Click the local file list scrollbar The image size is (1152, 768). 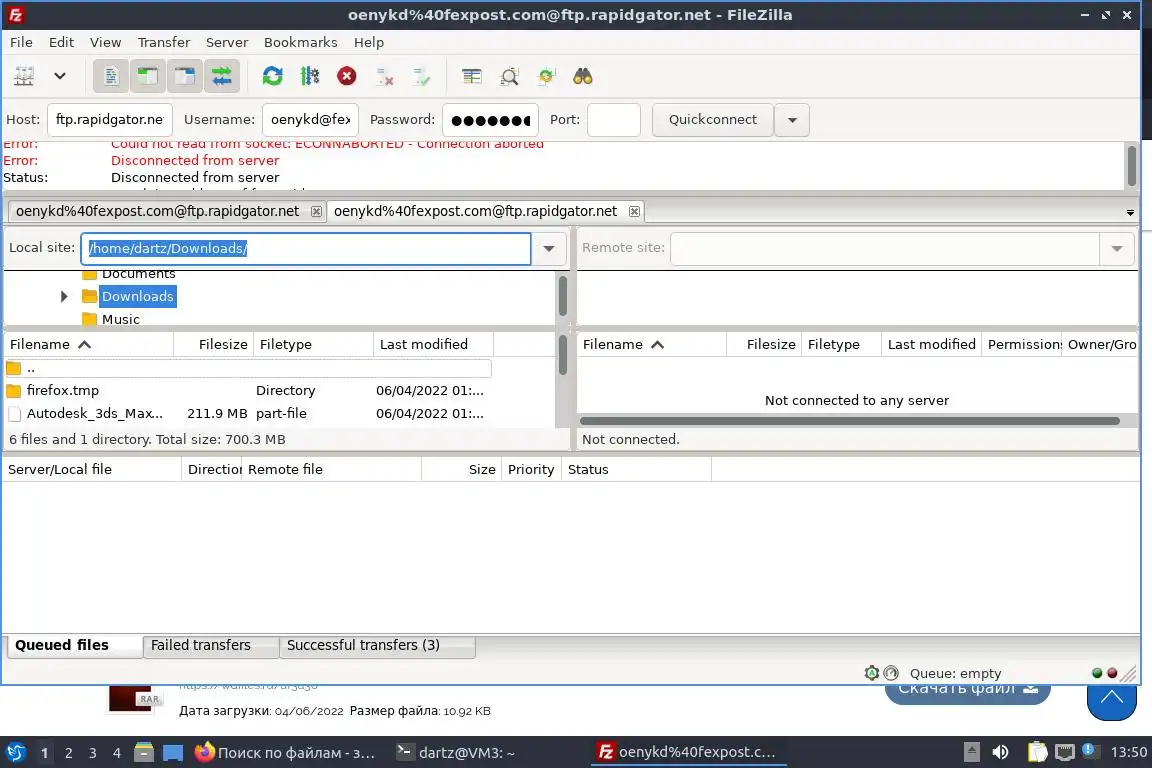click(563, 356)
